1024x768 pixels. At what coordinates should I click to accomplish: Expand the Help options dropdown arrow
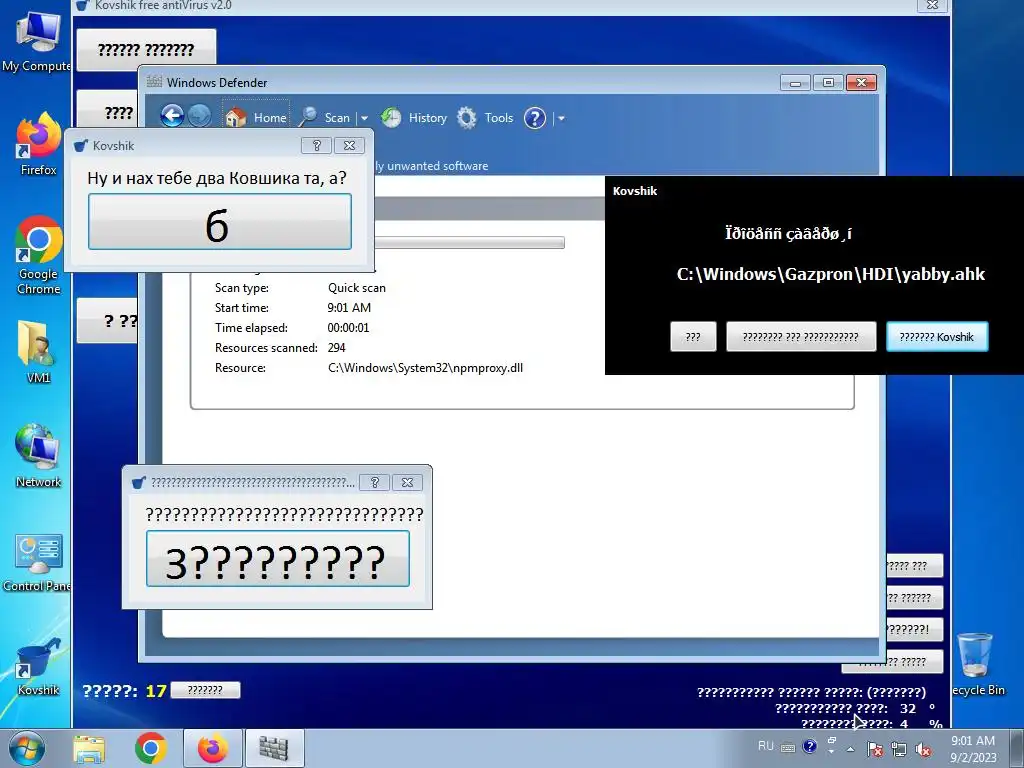click(x=561, y=118)
